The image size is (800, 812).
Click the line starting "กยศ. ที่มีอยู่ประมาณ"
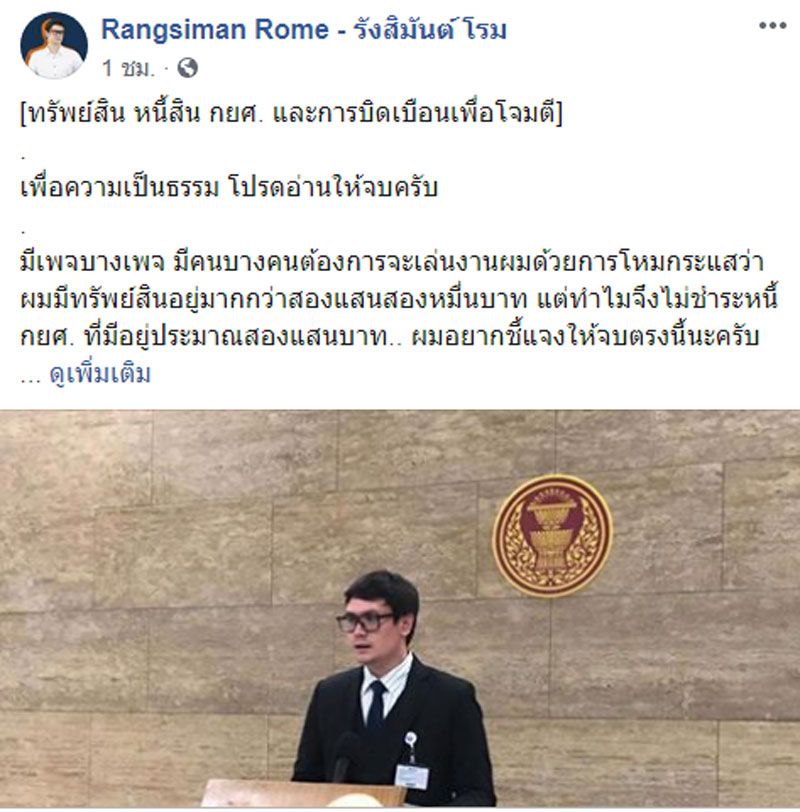[389, 337]
